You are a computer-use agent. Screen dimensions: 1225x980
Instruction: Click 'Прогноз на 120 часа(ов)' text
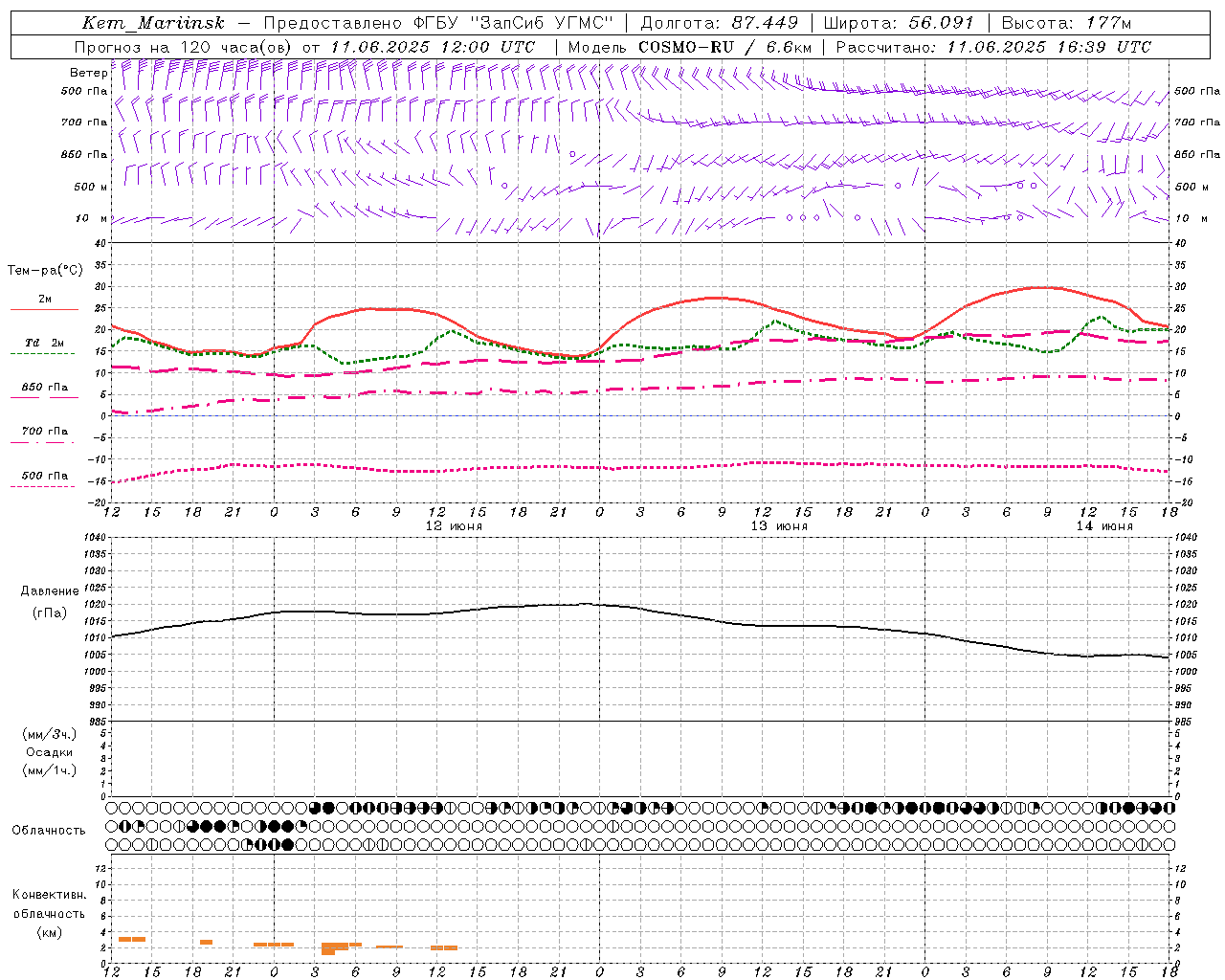pos(184,47)
